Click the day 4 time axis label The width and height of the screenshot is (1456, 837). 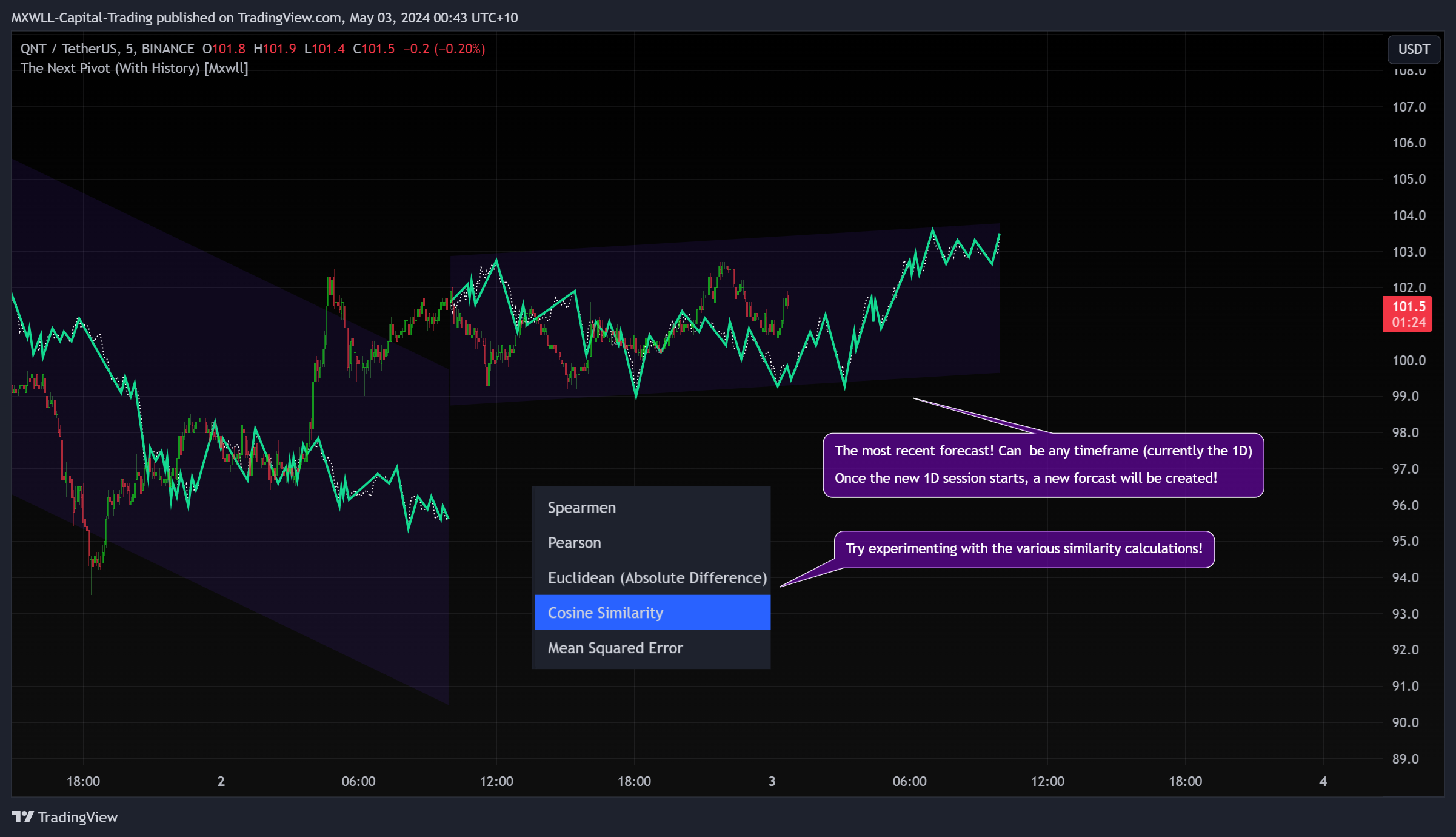1323,781
